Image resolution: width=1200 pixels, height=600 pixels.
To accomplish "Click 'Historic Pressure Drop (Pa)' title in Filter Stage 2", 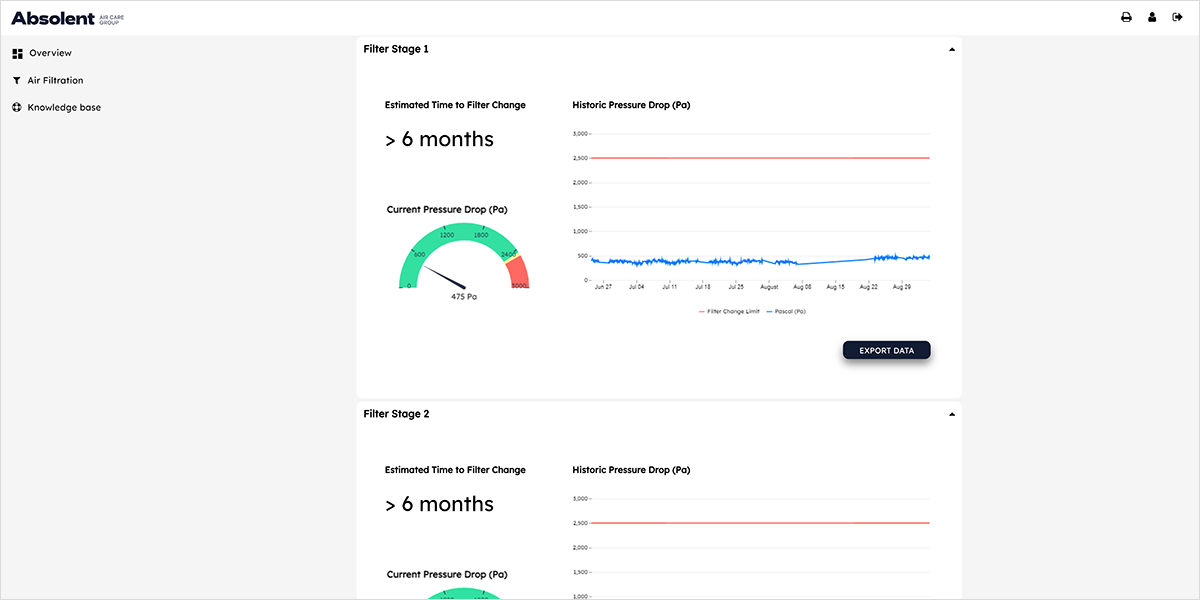I will coord(631,470).
